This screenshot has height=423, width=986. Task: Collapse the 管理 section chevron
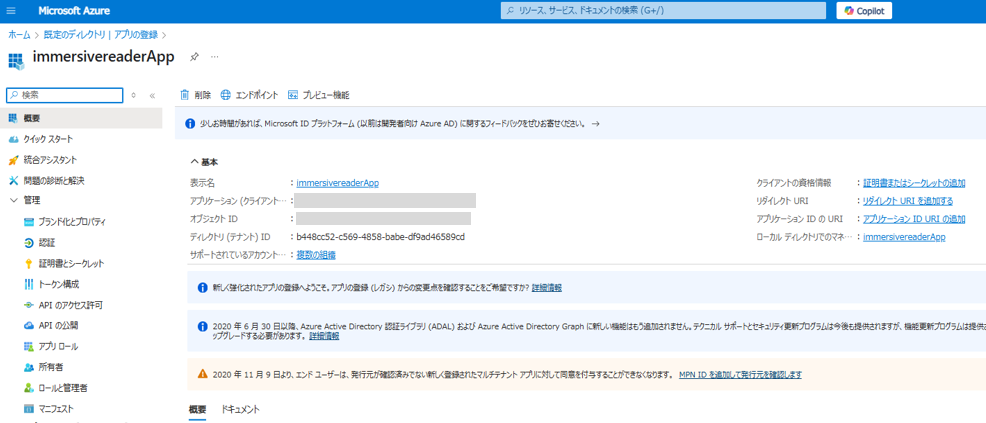pos(13,201)
